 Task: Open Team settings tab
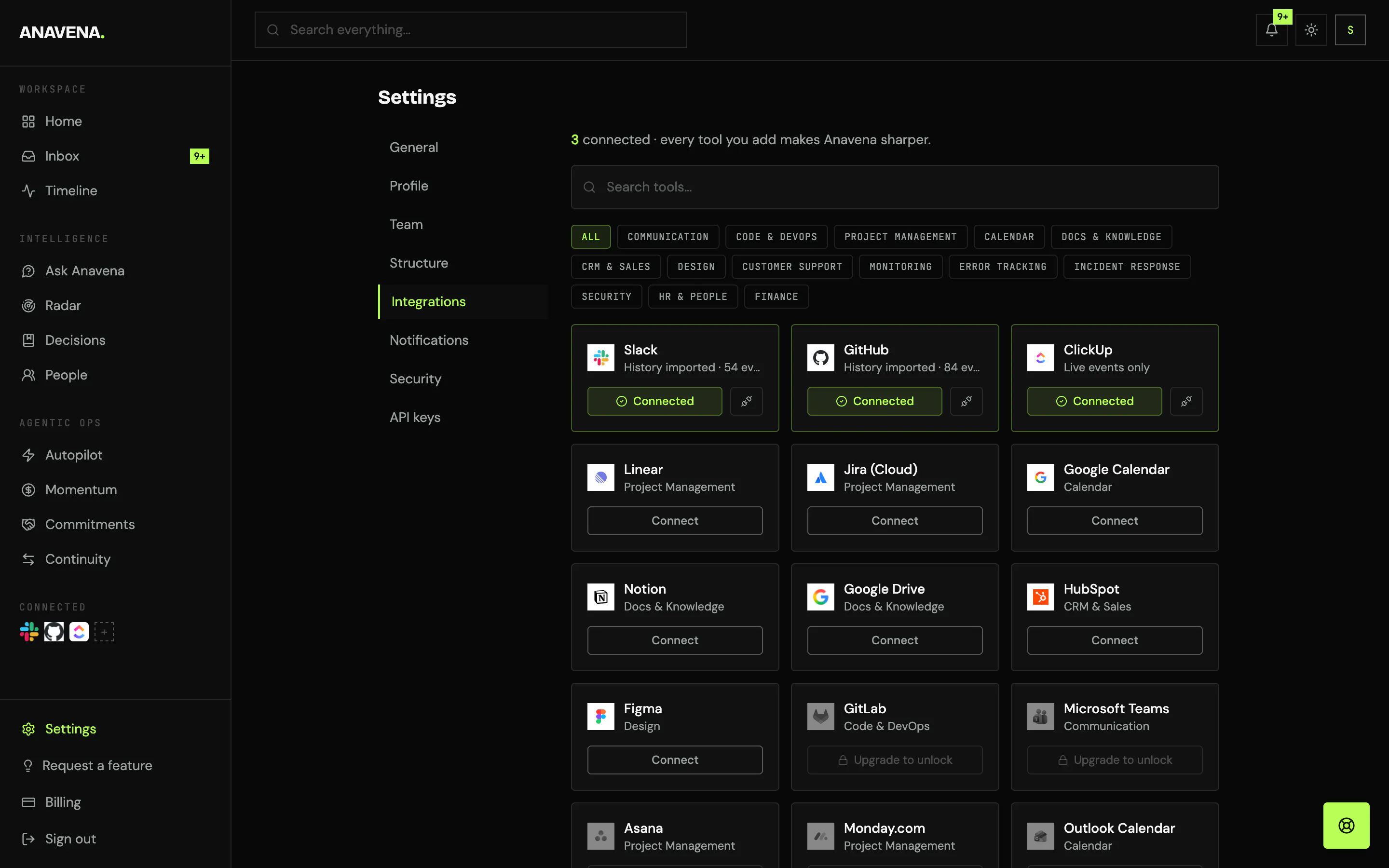(x=463, y=224)
